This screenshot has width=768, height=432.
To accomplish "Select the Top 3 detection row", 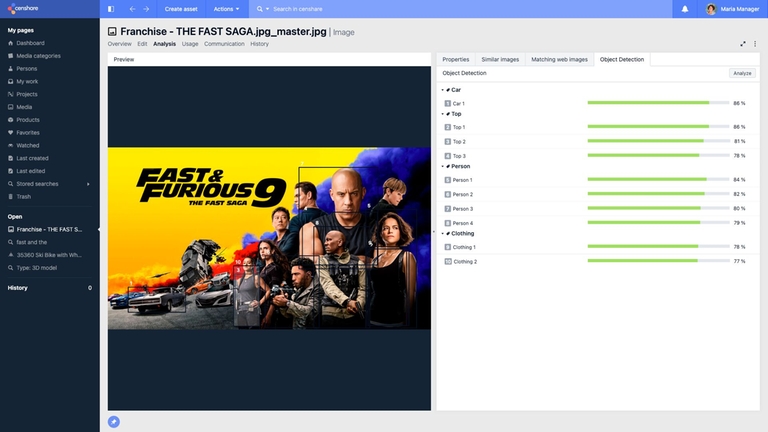I will coord(598,156).
